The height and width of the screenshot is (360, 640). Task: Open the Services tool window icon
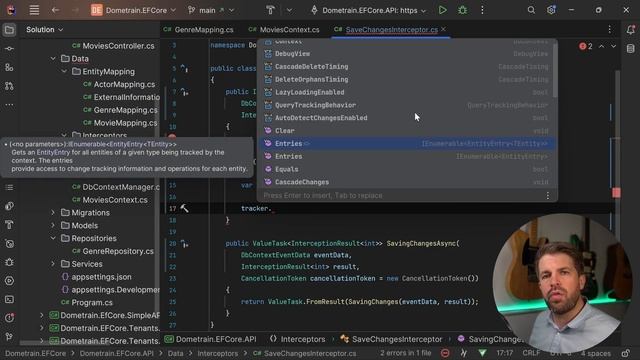pyautogui.click(x=9, y=281)
